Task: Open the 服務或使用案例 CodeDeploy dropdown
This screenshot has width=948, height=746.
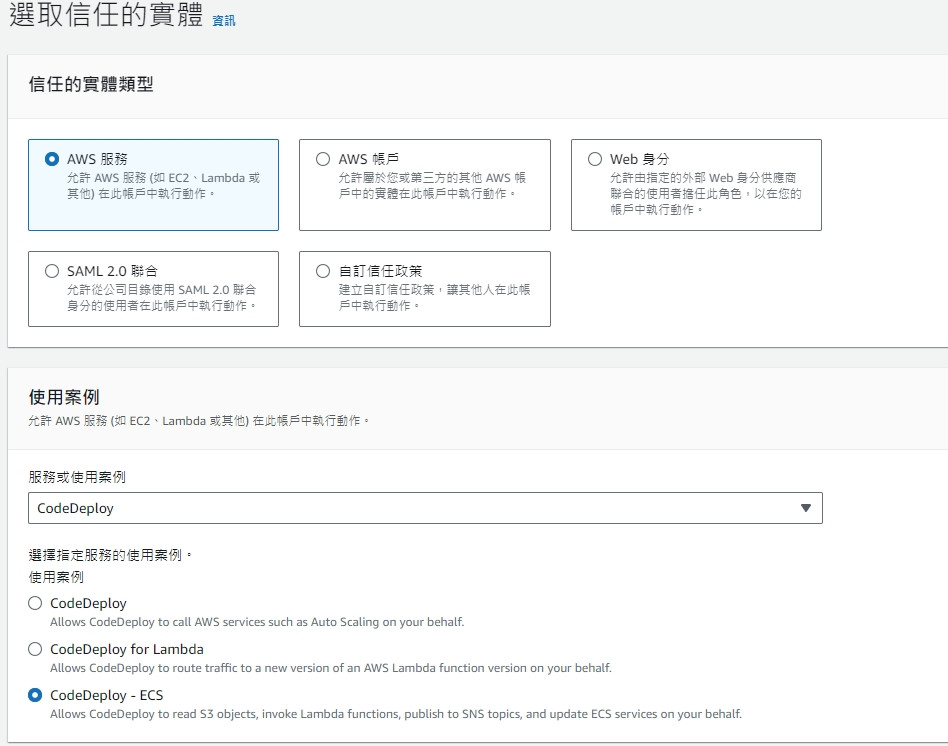Action: 425,508
